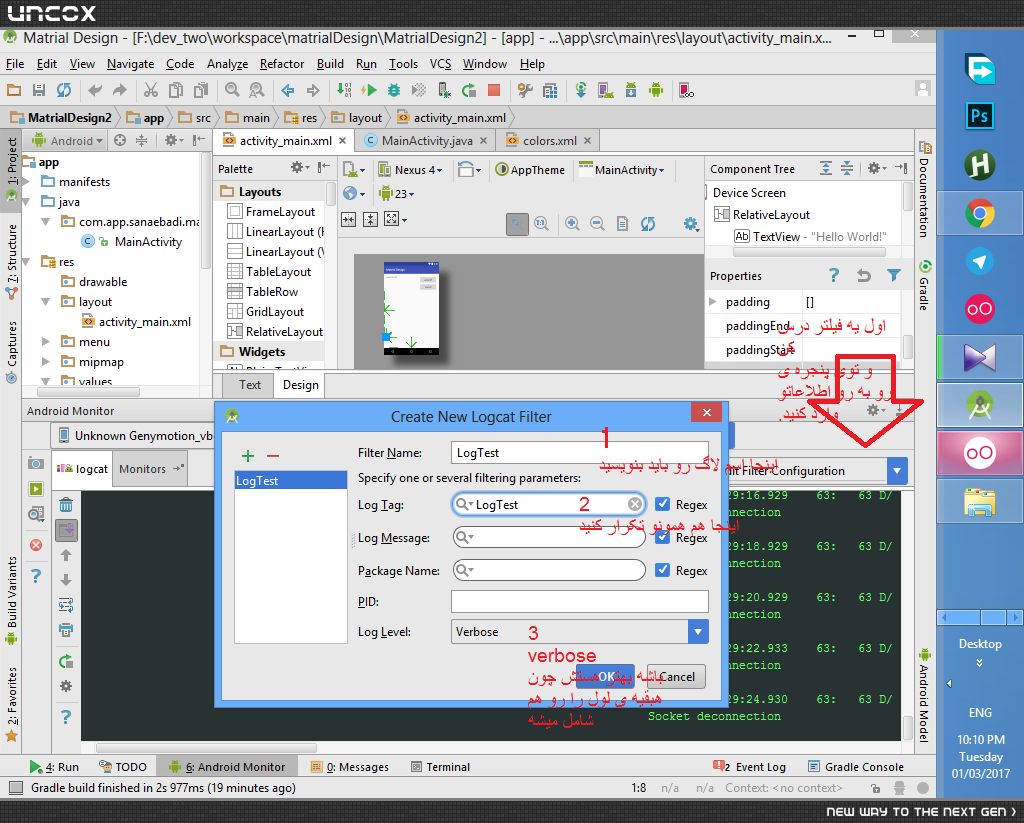The width and height of the screenshot is (1024, 823).
Task: Toggle the Package Name Regex checkbox
Action: point(662,570)
